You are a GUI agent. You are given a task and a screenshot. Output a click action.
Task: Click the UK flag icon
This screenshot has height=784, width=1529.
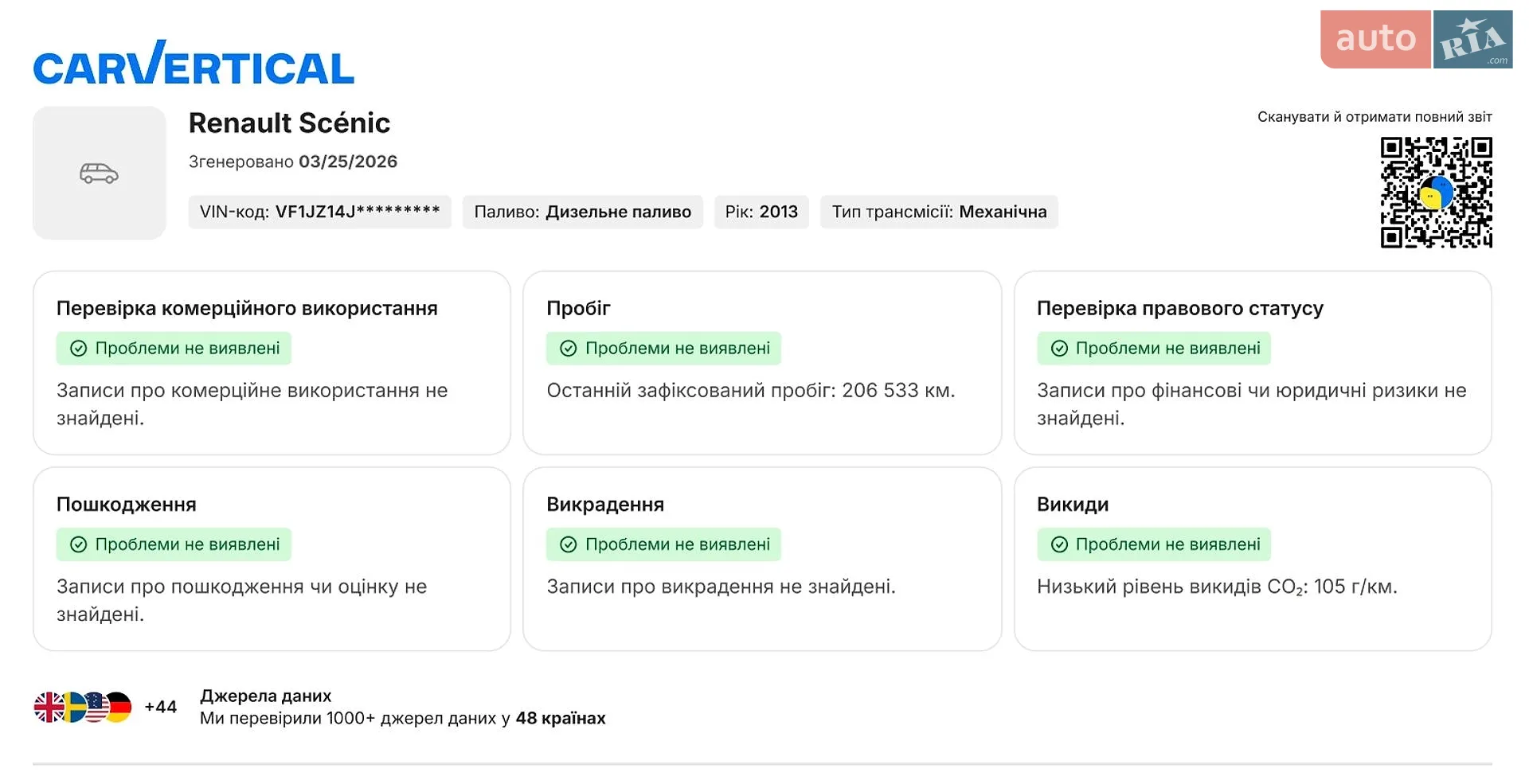pos(49,707)
